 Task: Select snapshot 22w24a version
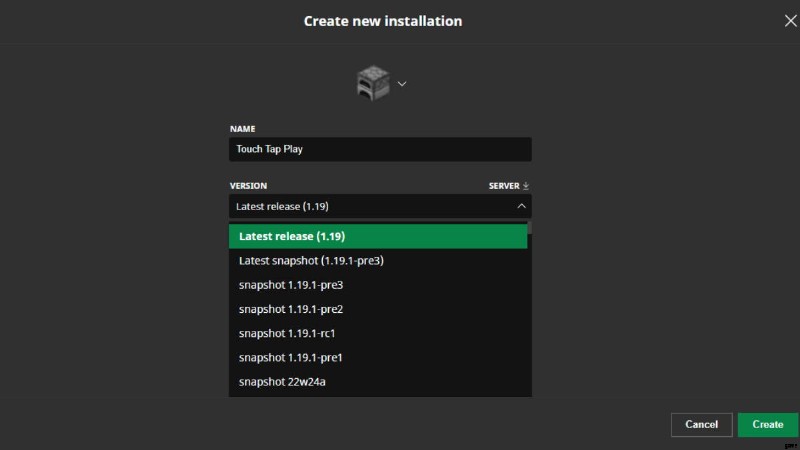[x=378, y=382]
